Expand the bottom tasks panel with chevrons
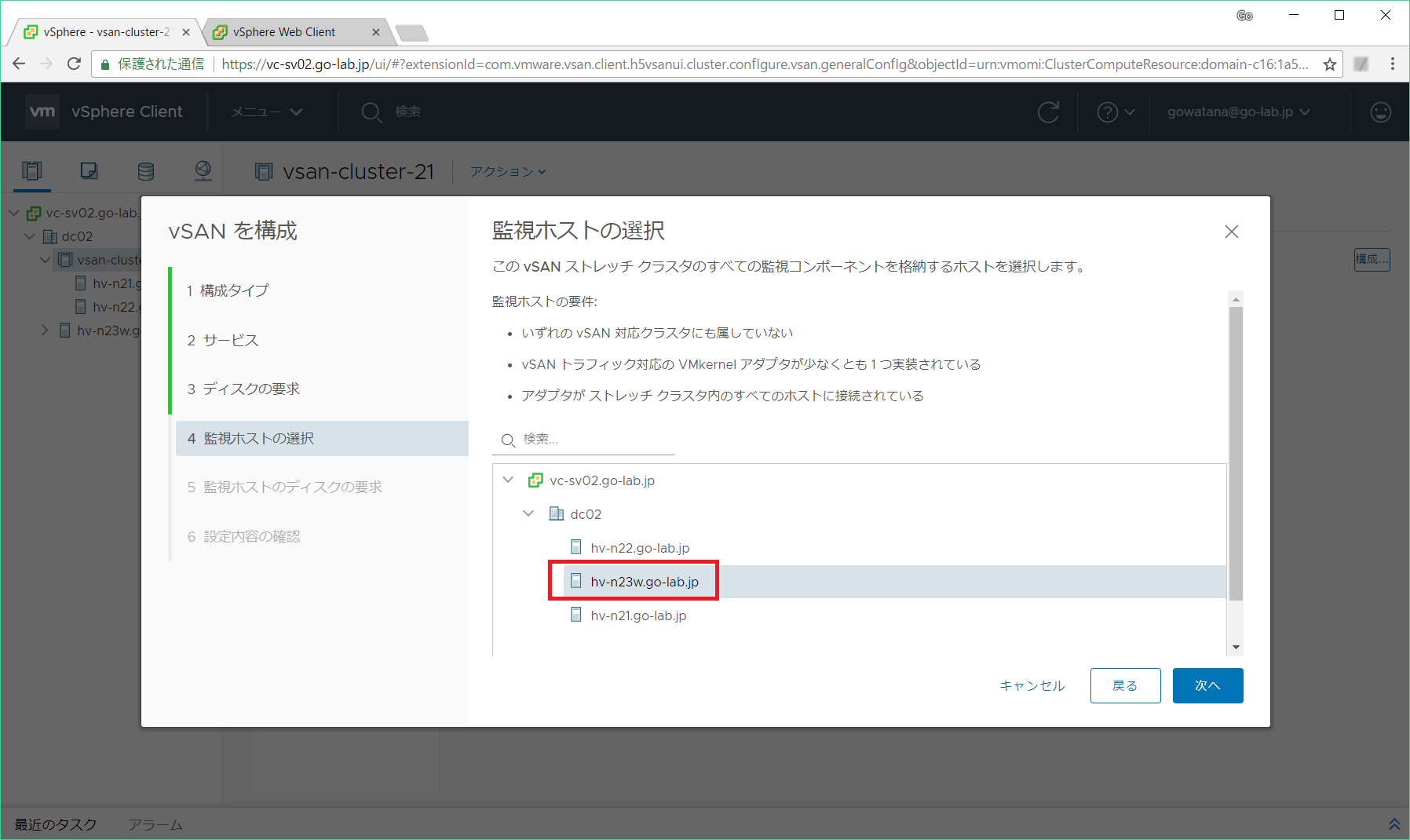 1394,824
